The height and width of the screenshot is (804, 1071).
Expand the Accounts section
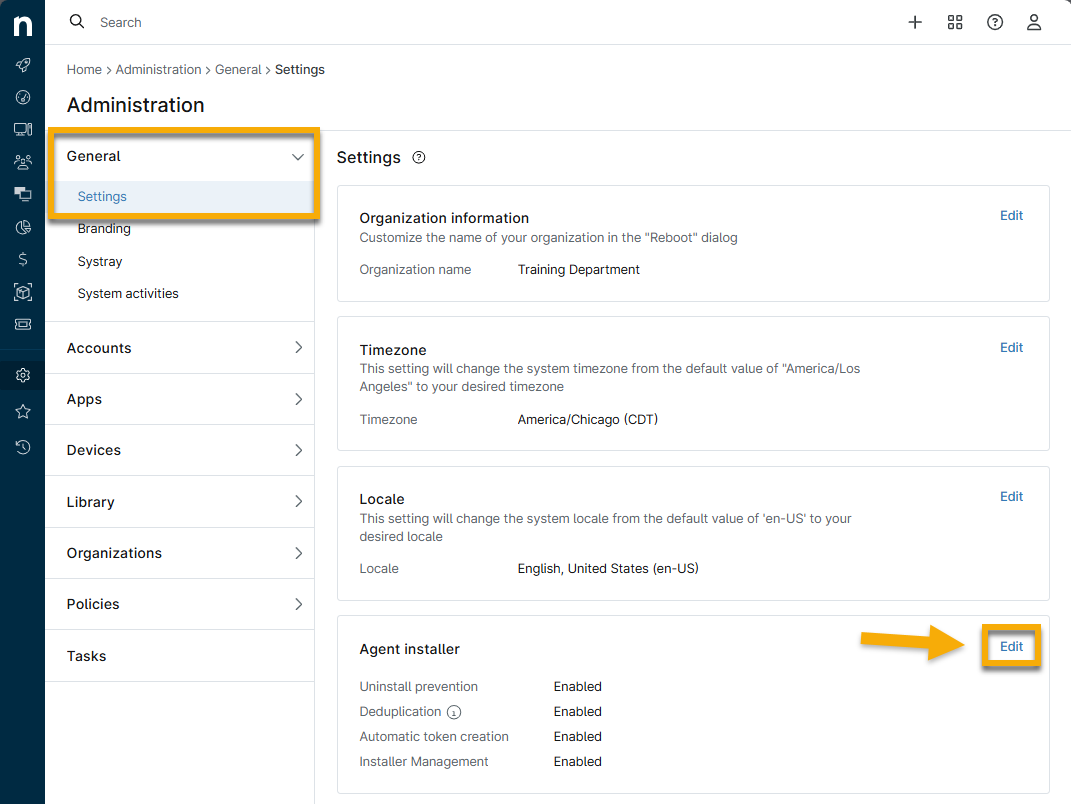(297, 348)
